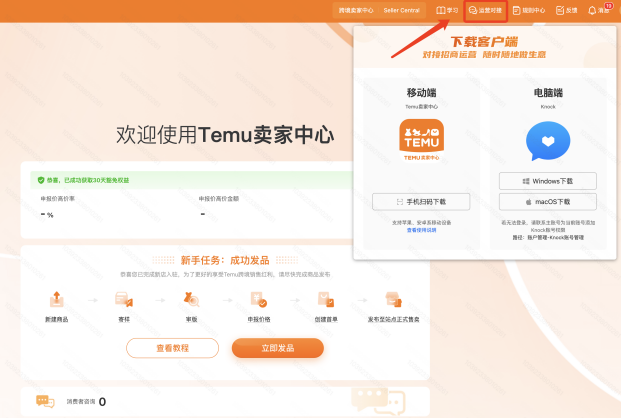Click the TEMU seller center app logo
Screen dimensions: 622x418
pyautogui.click(x=421, y=140)
